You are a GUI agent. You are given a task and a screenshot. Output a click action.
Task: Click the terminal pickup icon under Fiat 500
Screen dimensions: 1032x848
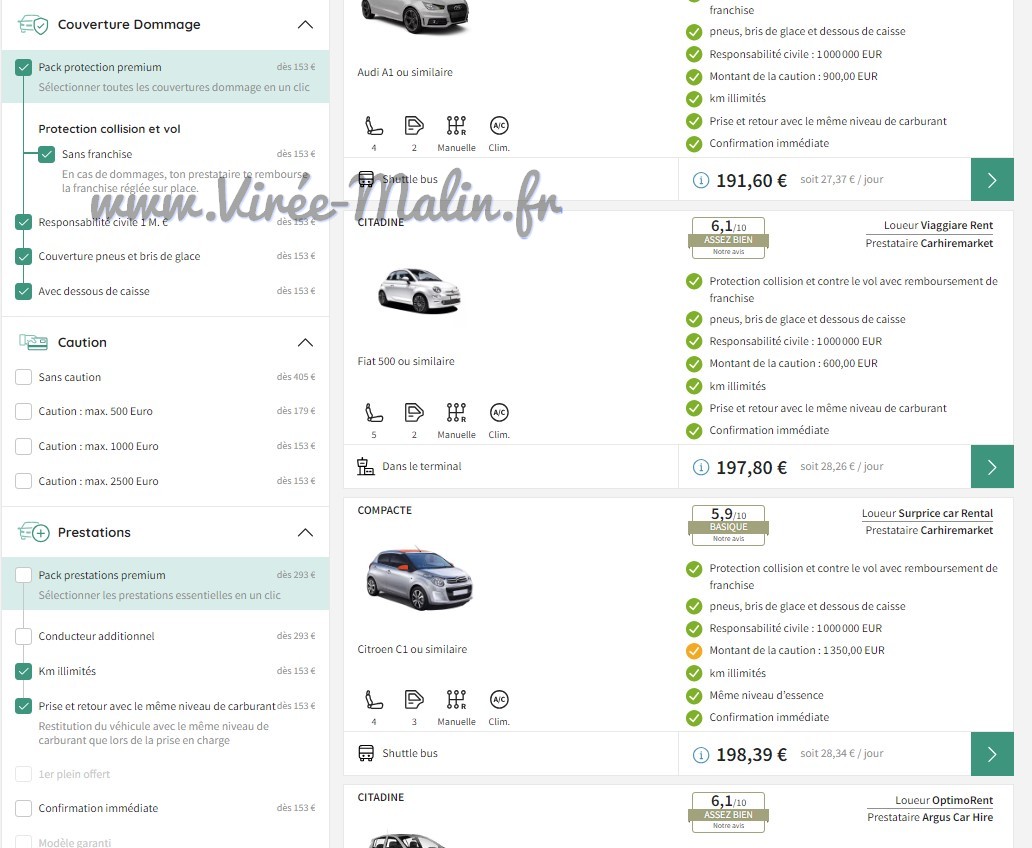click(x=366, y=467)
